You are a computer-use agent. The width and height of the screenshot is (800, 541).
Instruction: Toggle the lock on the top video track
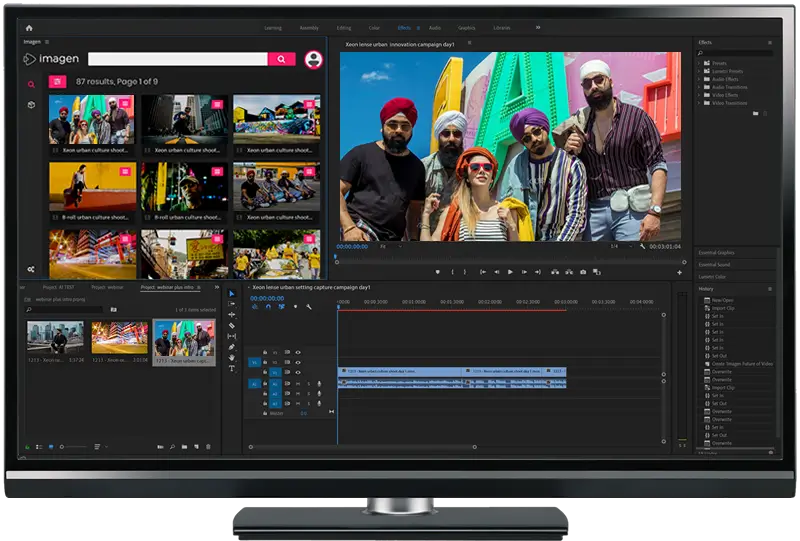point(265,351)
